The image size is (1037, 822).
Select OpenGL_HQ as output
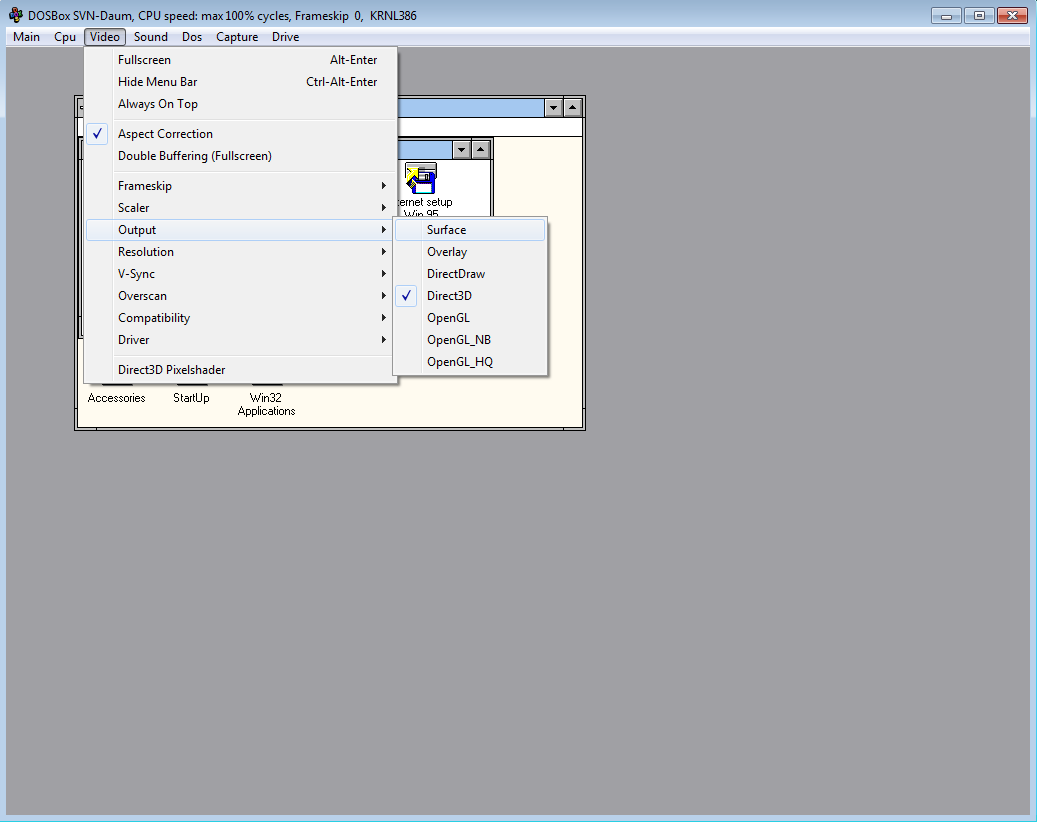point(459,362)
